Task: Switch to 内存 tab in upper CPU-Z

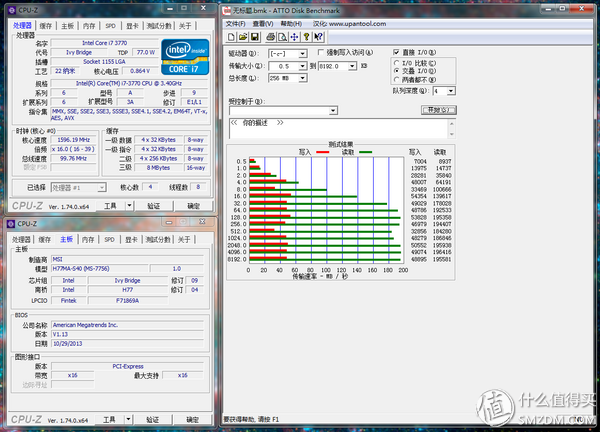Action: [89, 26]
